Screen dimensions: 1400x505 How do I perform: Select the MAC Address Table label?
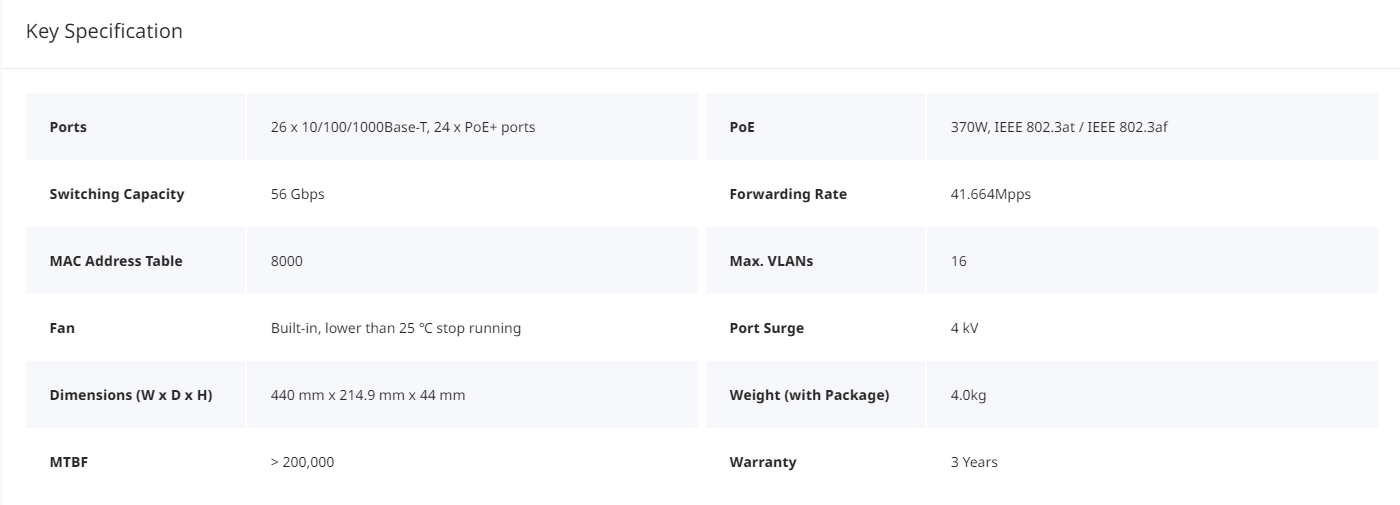point(116,261)
